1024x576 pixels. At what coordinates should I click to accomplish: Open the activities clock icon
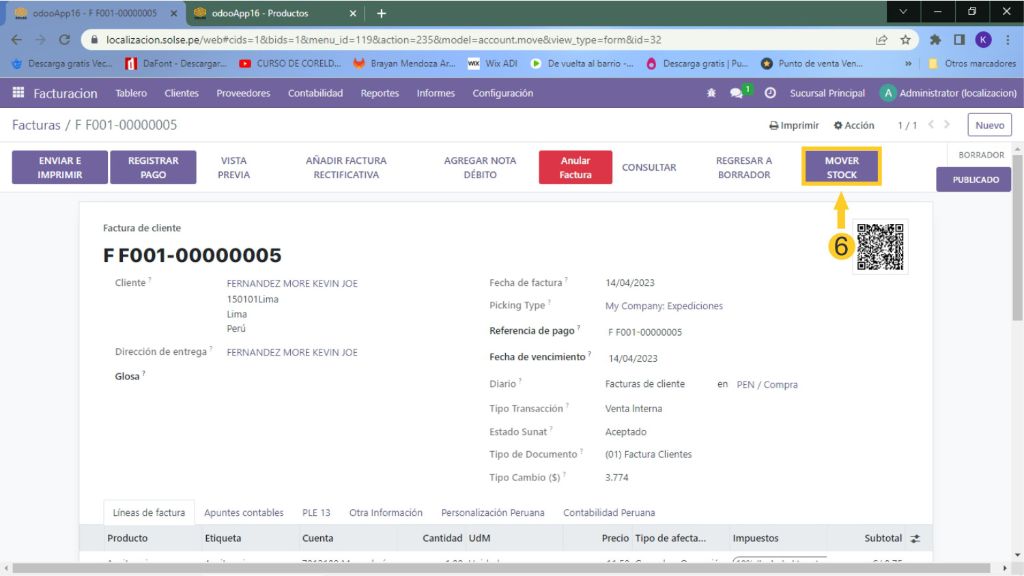pyautogui.click(x=770, y=93)
